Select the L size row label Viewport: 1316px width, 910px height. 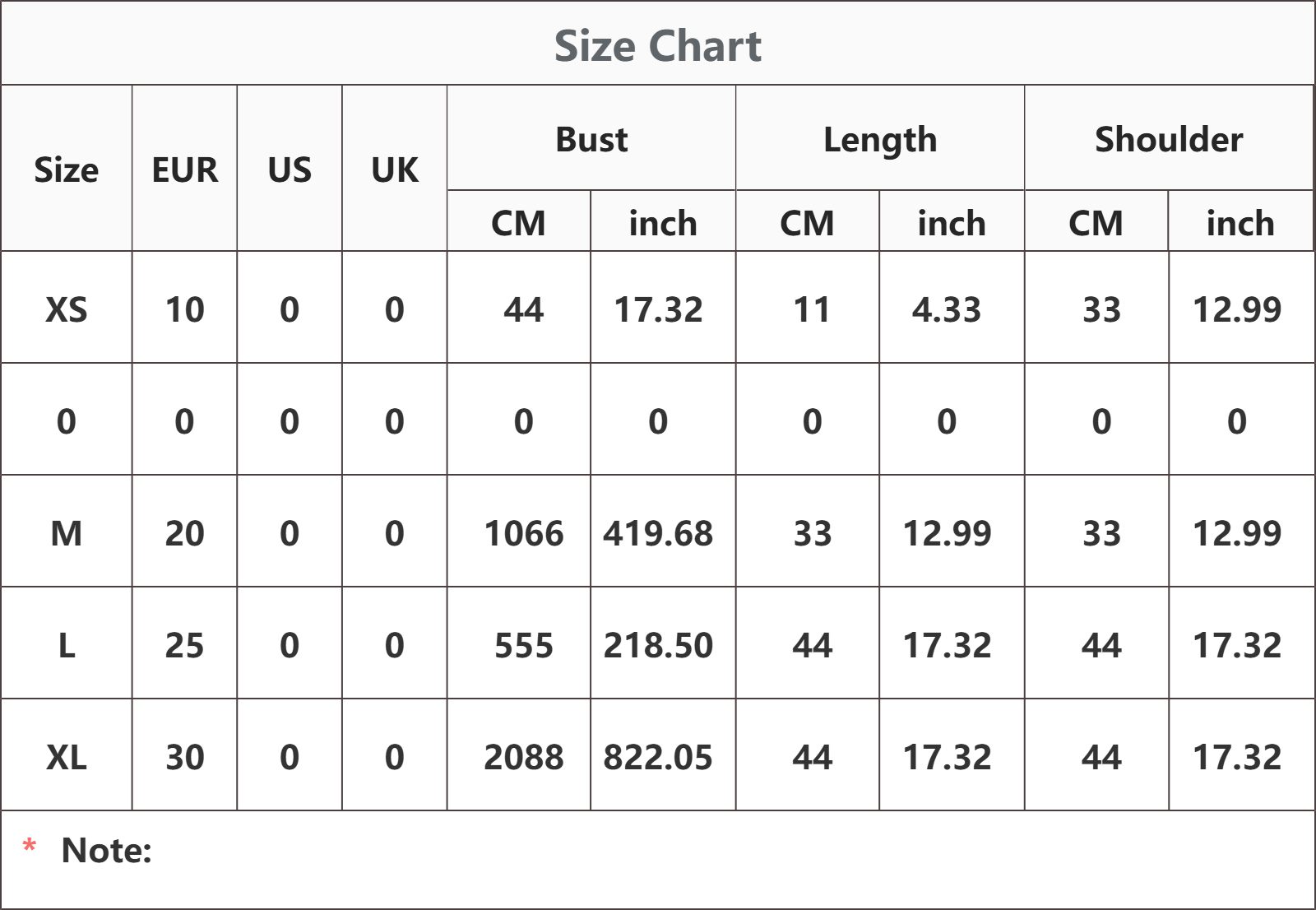click(x=67, y=645)
